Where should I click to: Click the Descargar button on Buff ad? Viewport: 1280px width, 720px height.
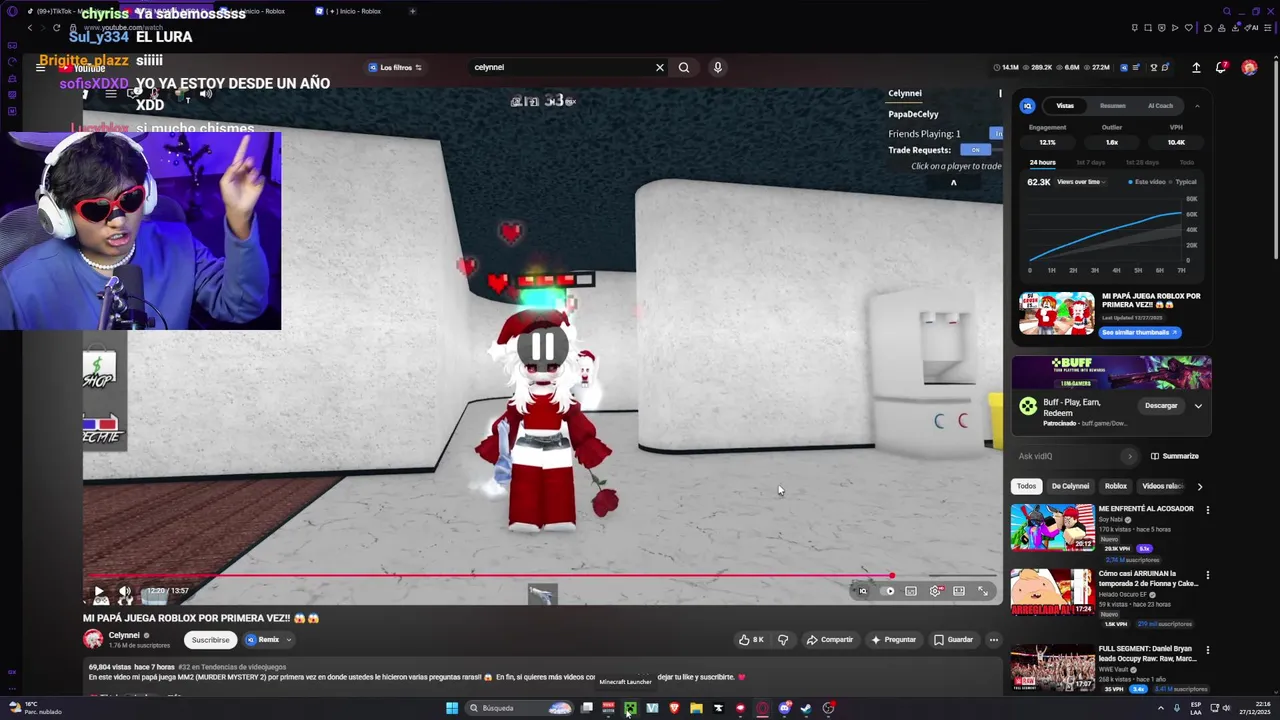click(x=1161, y=405)
